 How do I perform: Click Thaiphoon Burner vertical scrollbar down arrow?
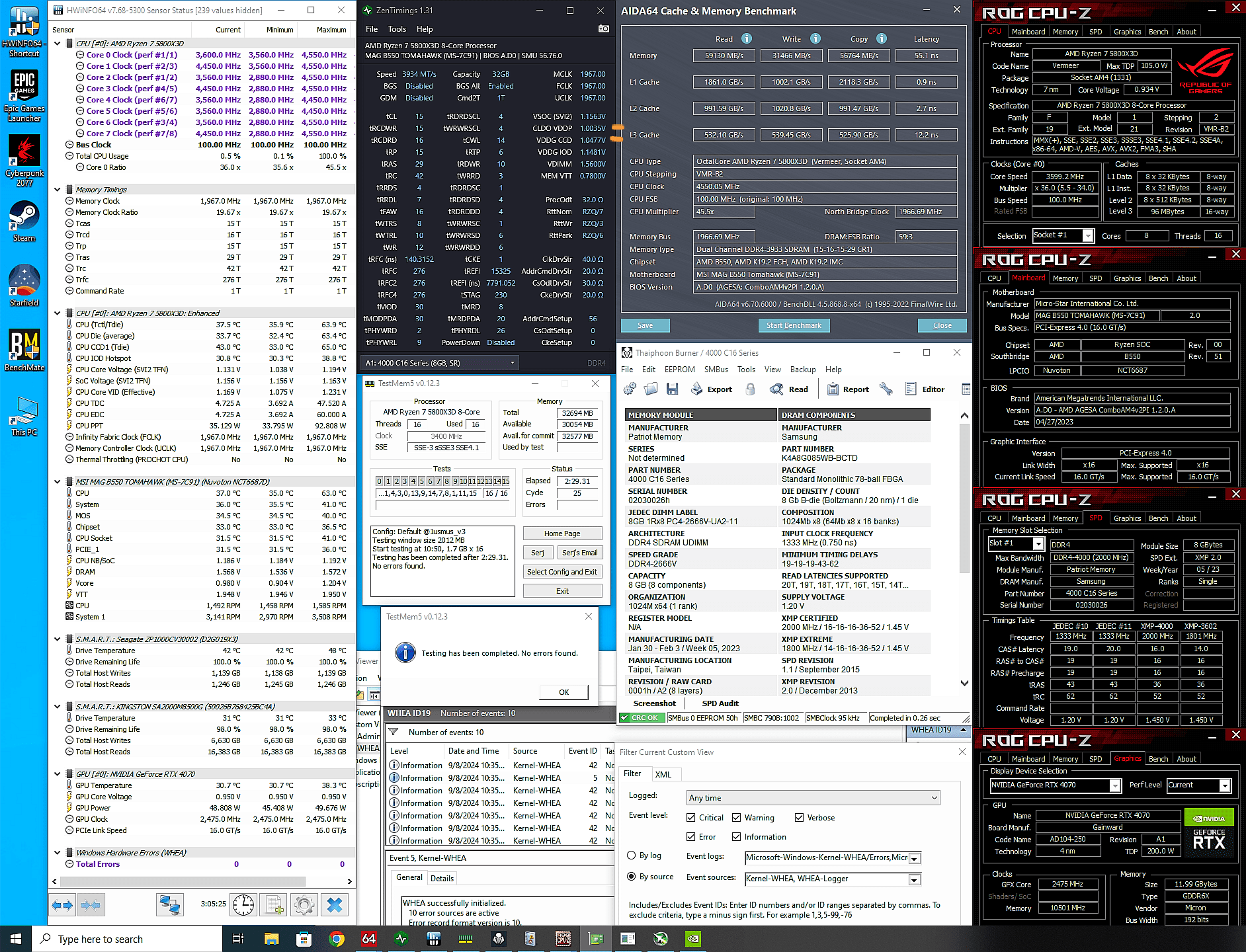964,683
